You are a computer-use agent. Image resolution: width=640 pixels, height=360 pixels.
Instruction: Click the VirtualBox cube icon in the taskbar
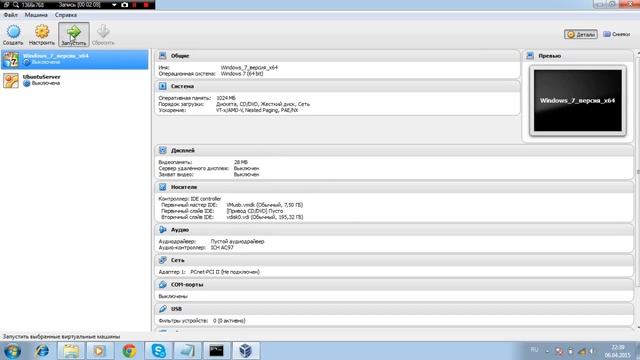pyautogui.click(x=245, y=351)
